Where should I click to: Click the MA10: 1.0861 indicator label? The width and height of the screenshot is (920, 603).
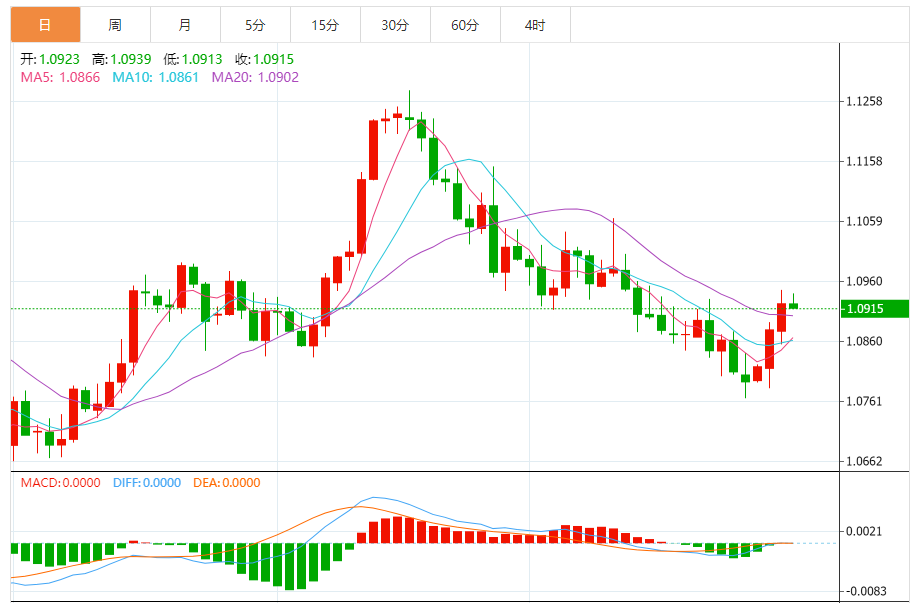155,77
